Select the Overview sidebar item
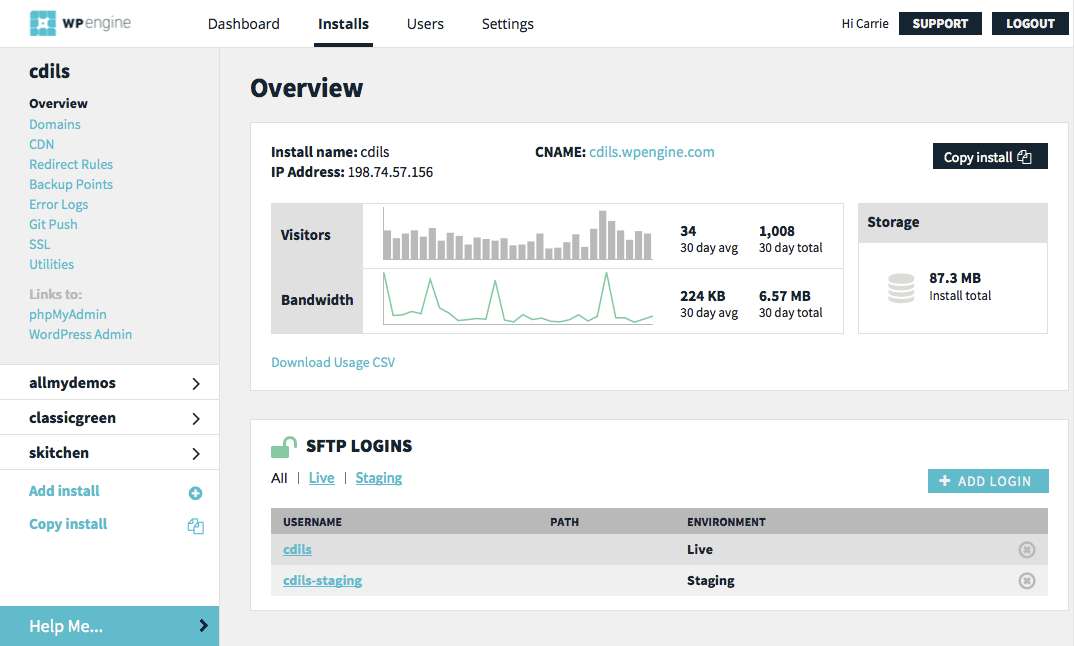Image resolution: width=1074 pixels, height=646 pixels. pos(58,103)
